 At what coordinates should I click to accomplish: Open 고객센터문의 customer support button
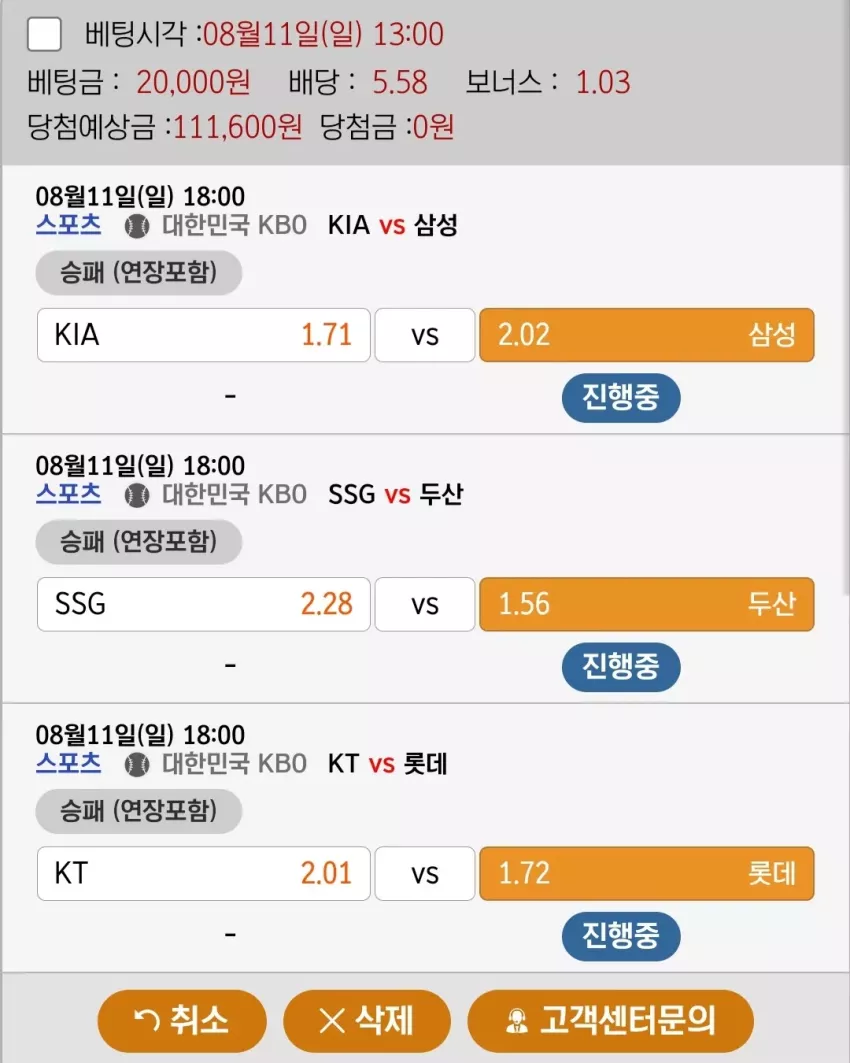(x=610, y=1020)
